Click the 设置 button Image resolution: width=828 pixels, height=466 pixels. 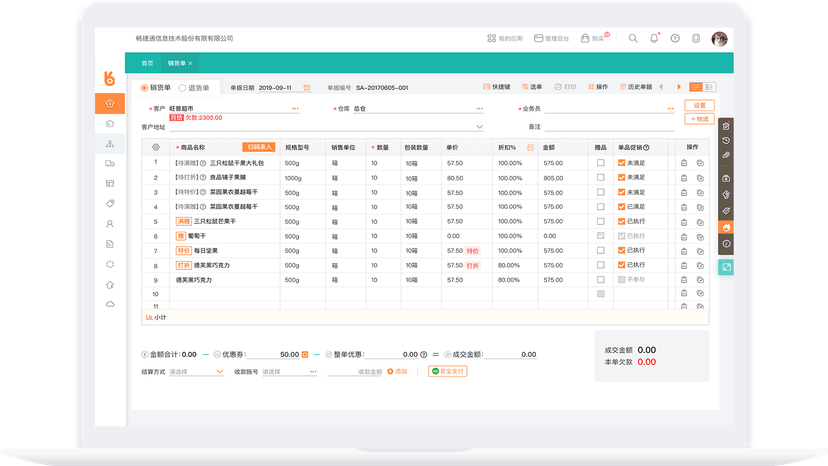699,105
